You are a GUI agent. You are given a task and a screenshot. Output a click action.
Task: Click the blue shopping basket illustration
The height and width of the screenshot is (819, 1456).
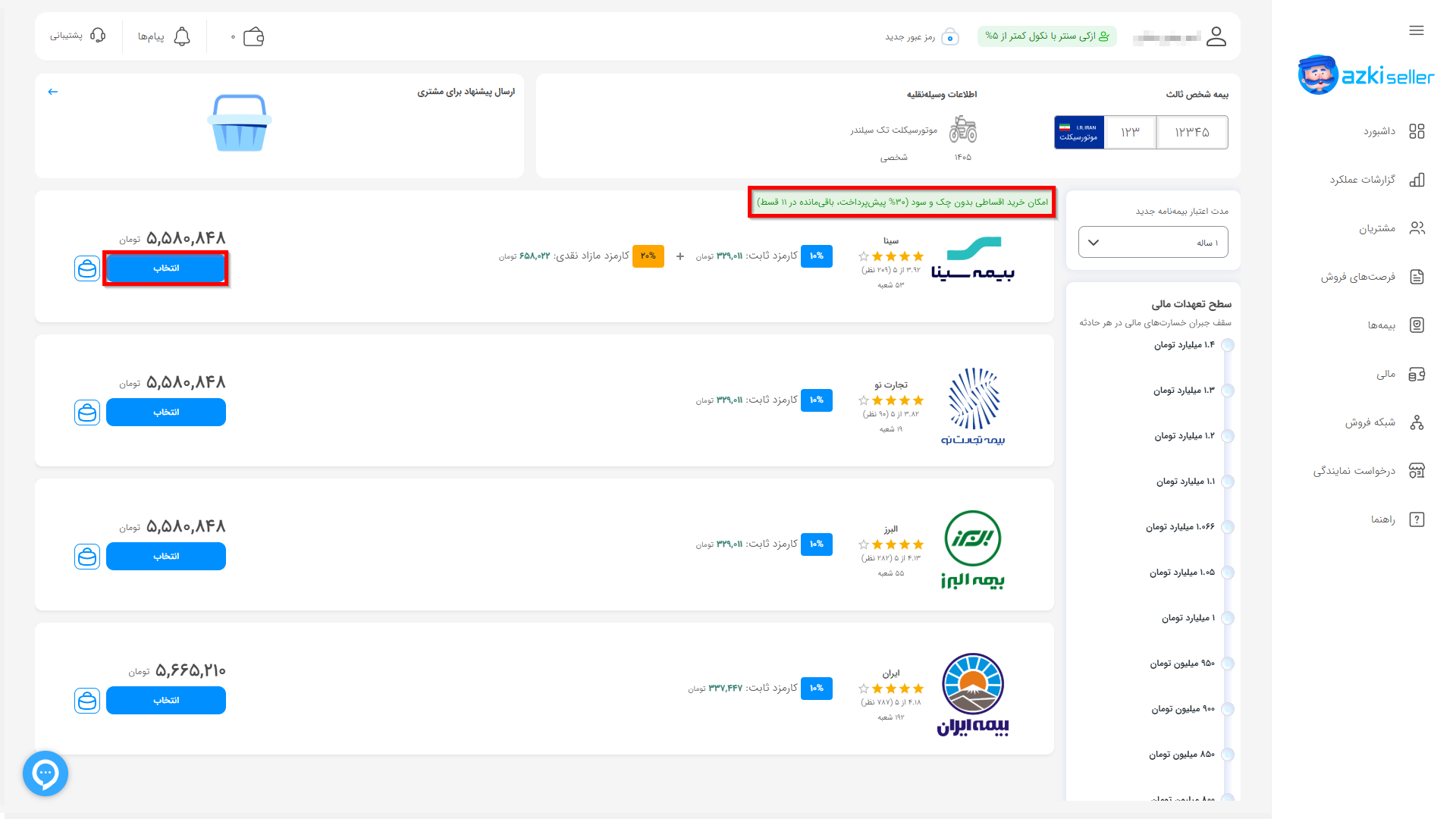(x=239, y=123)
